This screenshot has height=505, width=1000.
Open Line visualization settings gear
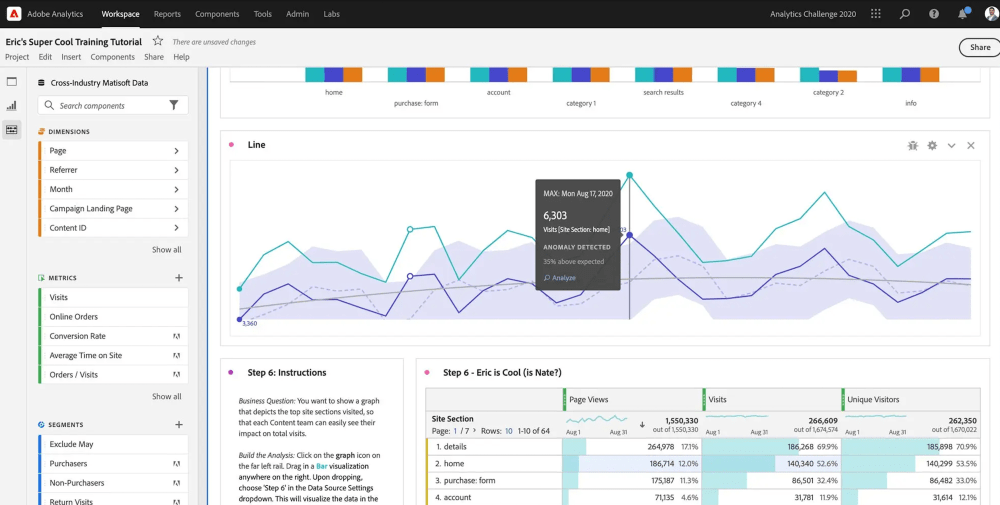[x=932, y=145]
